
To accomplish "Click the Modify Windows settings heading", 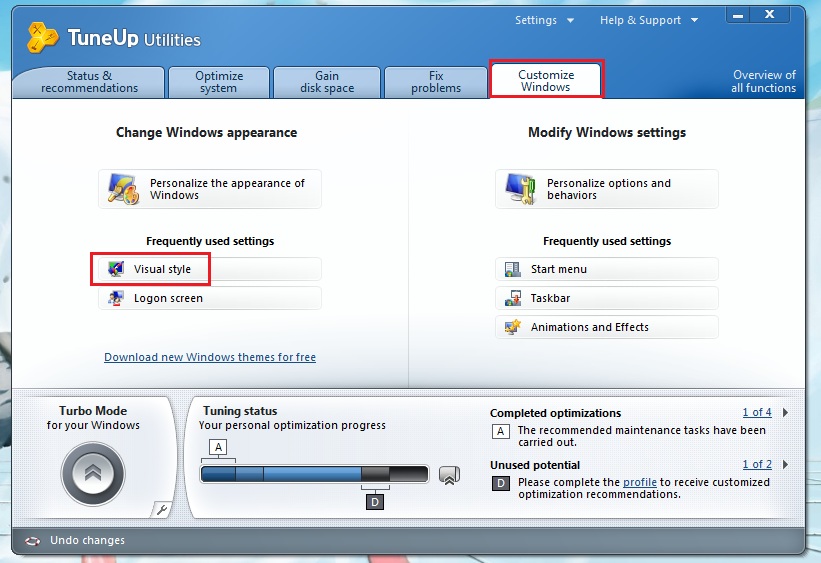I will tap(607, 133).
